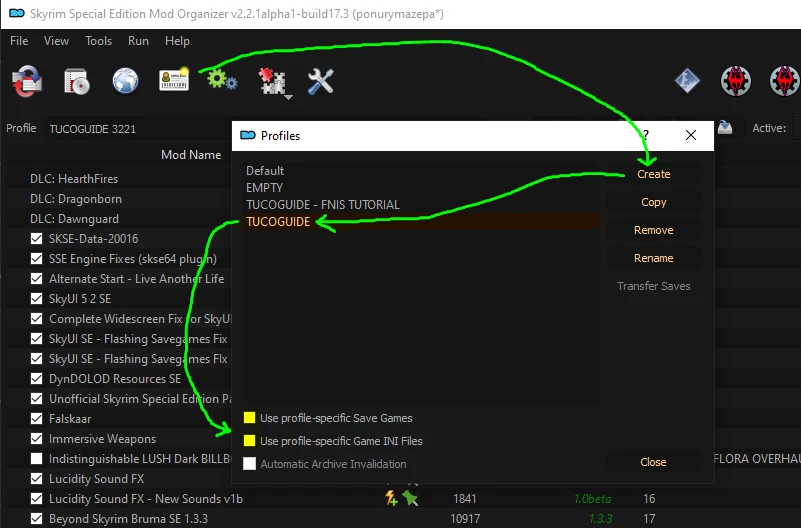This screenshot has height=528, width=801.
Task: Expand the Tools puzzle icon dropdown arrow
Action: coord(289,97)
